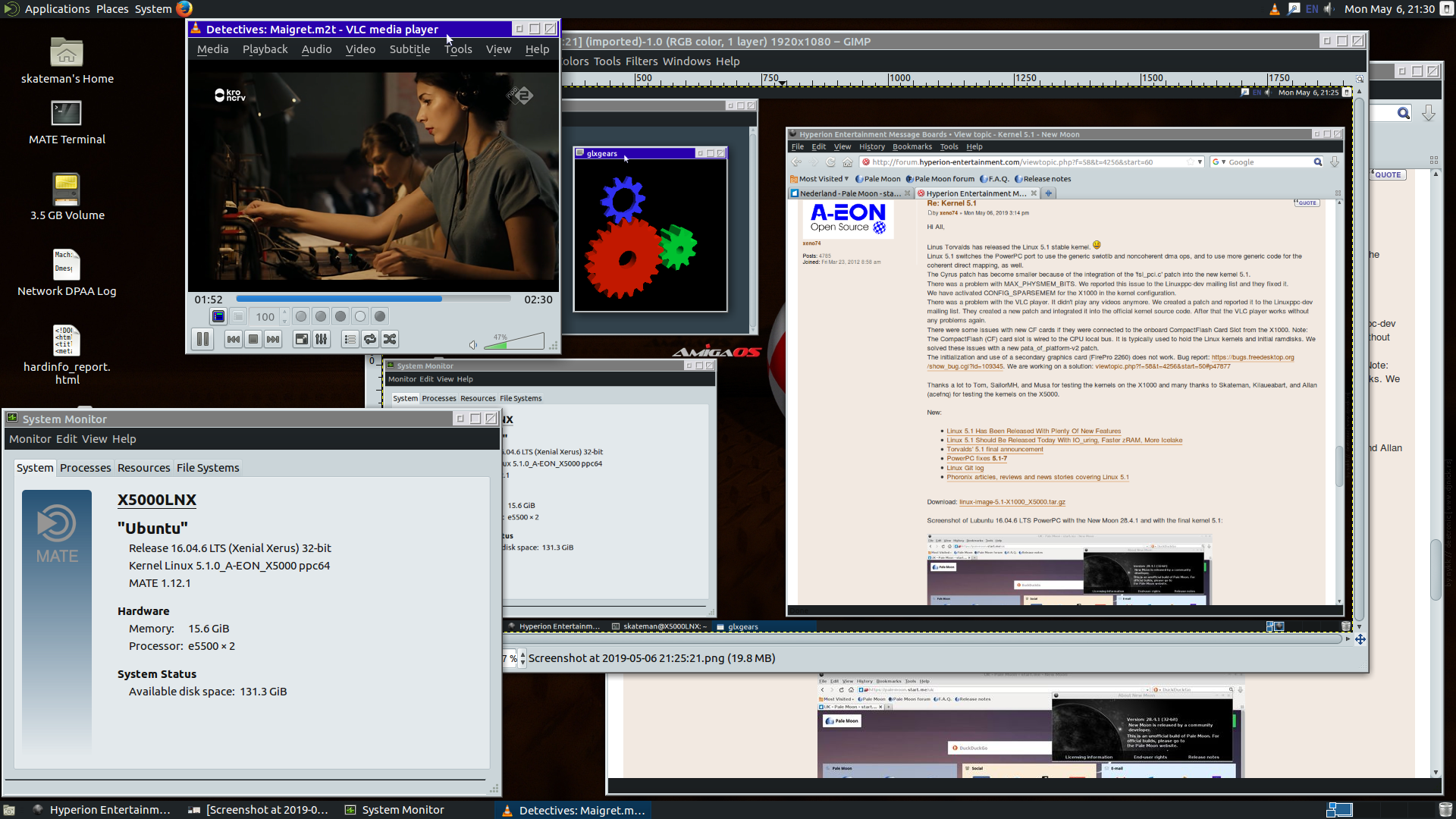Viewport: 1456px width, 819px height.
Task: Select skateman's Home desktop icon
Action: (x=67, y=61)
